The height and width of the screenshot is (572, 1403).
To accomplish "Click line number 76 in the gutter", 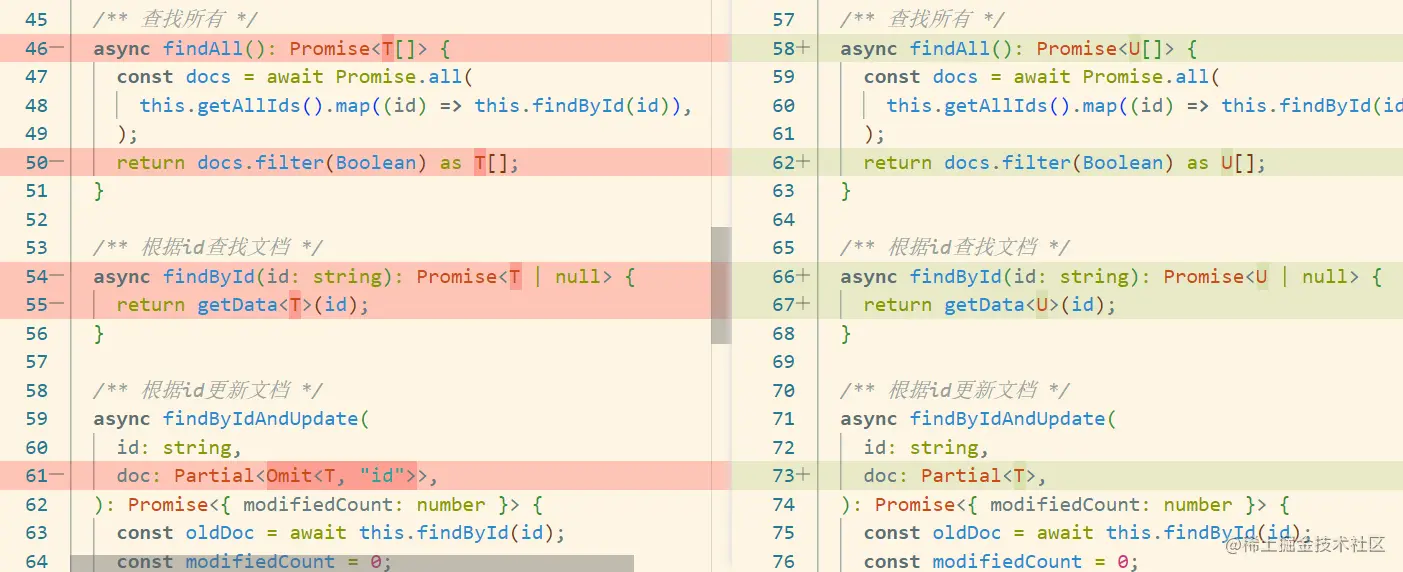I will point(784,561).
